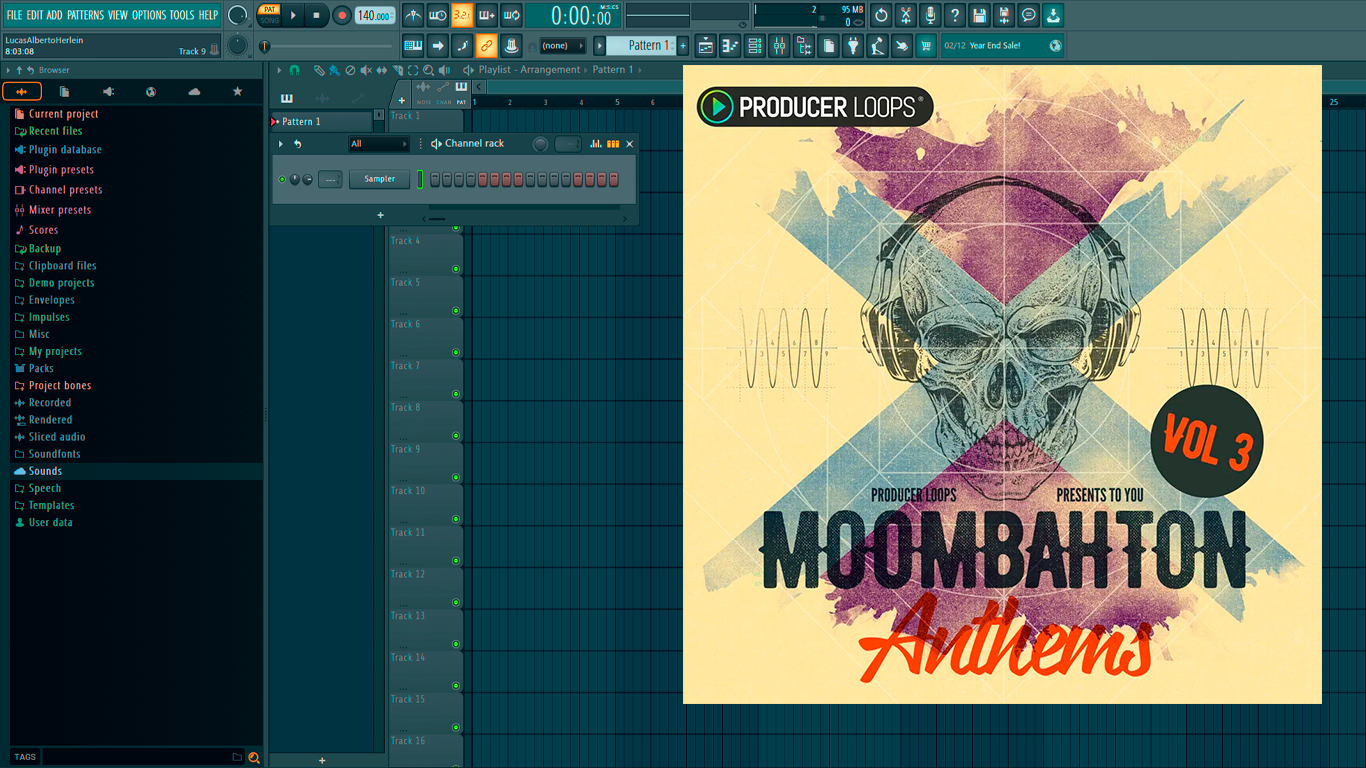Toggle the metronome icon

click(x=413, y=15)
